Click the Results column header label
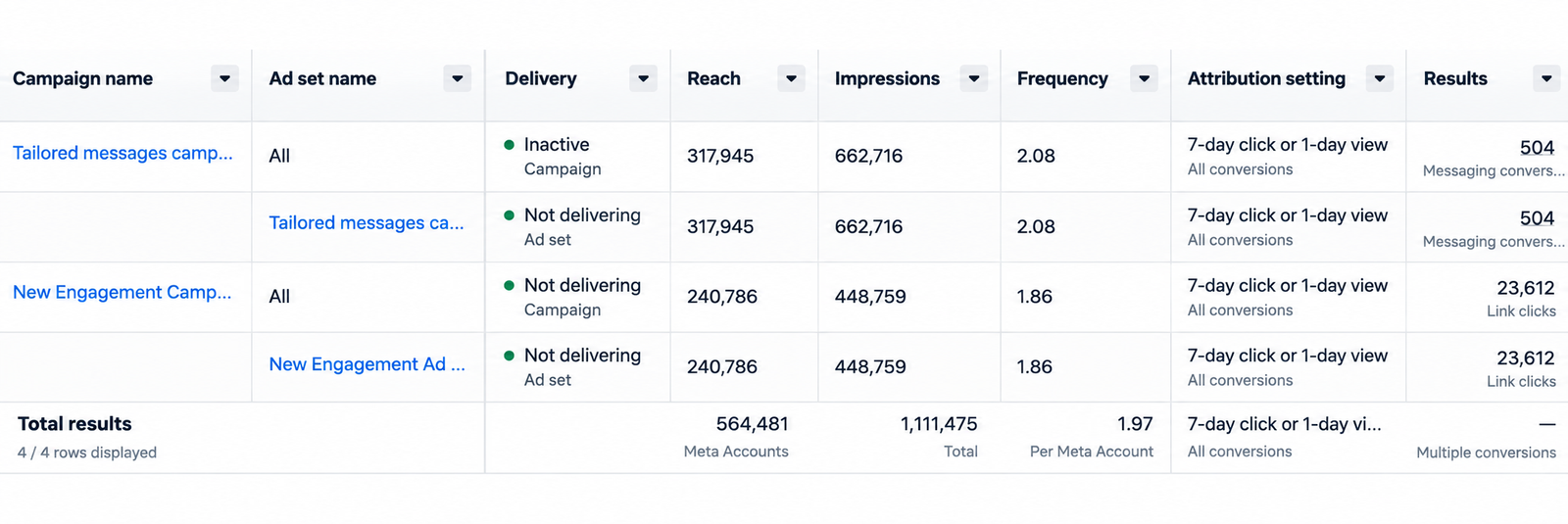Image resolution: width=1568 pixels, height=524 pixels. [1455, 78]
